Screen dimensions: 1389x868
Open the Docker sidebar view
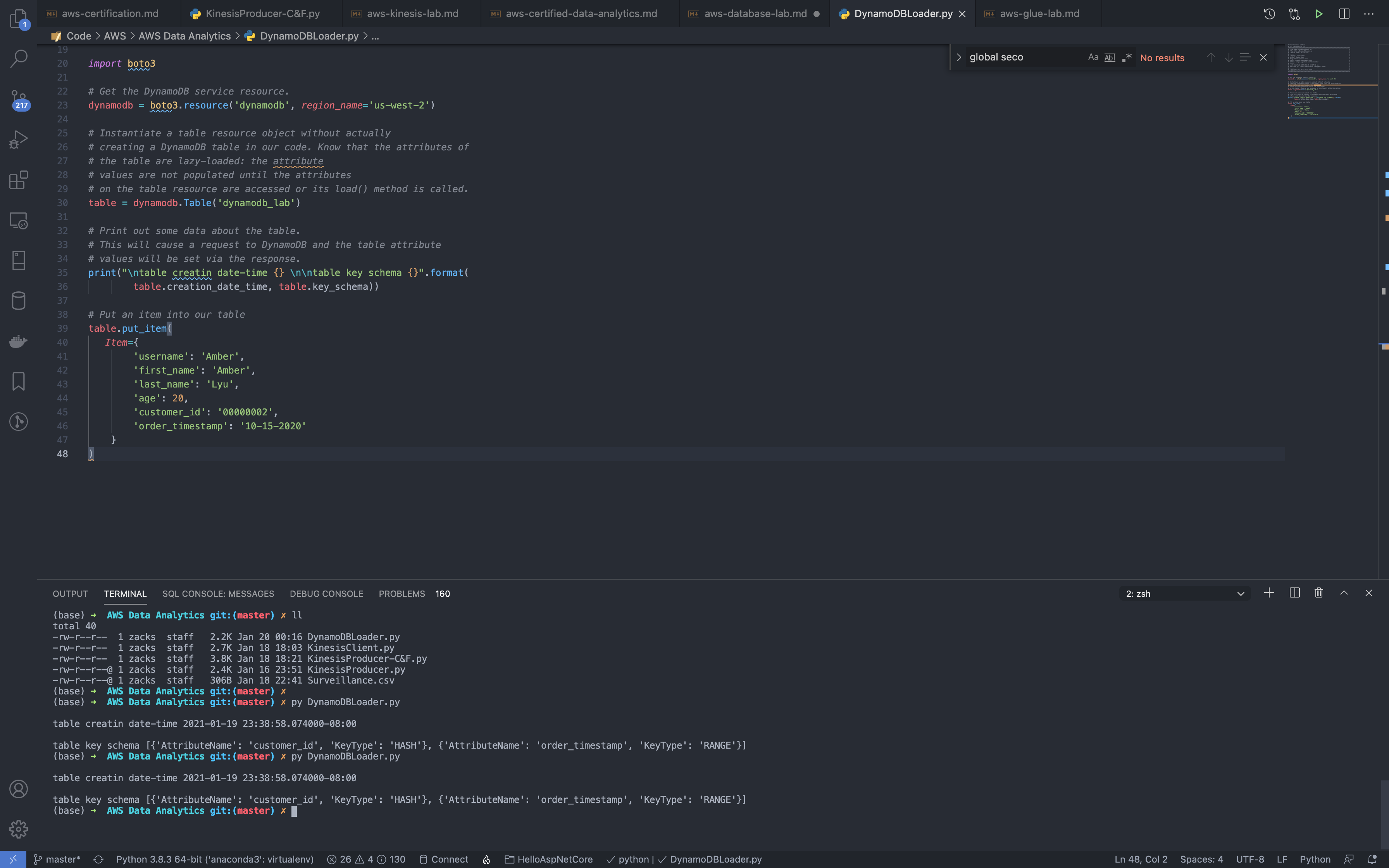18,341
